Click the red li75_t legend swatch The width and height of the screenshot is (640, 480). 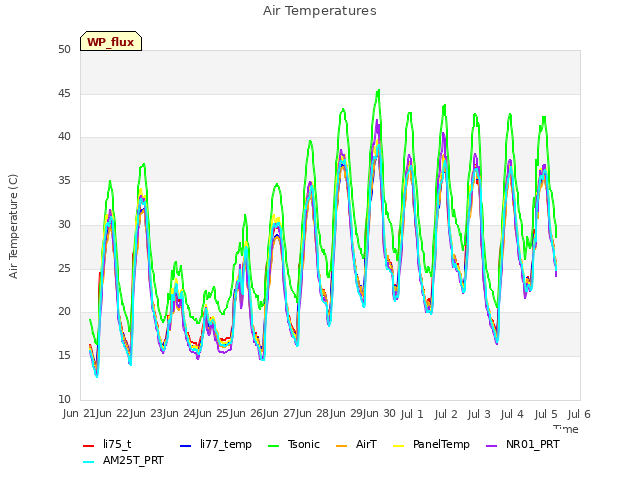[89, 446]
